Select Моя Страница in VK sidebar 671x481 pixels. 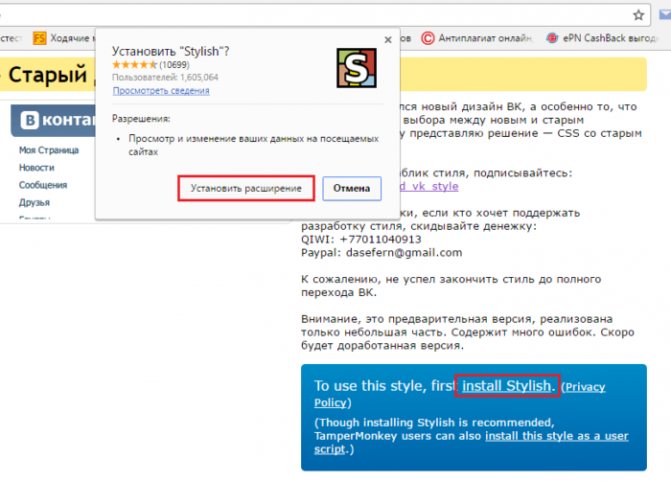[x=49, y=150]
